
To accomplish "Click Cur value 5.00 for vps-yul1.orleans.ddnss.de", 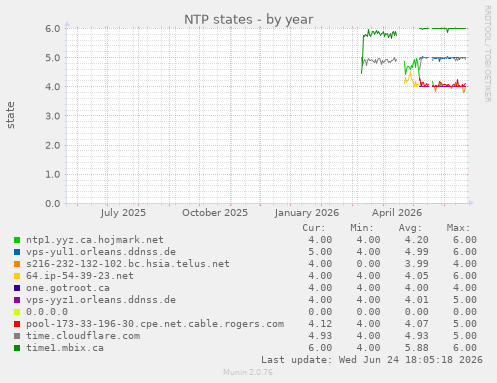I will [x=320, y=252].
